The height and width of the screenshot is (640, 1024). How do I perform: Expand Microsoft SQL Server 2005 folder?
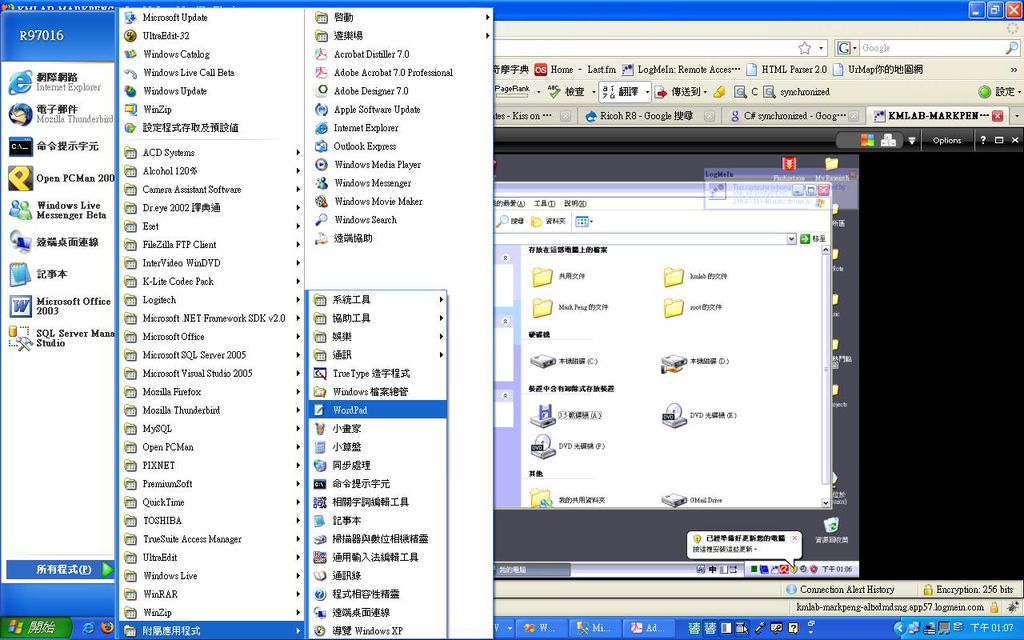coord(210,355)
